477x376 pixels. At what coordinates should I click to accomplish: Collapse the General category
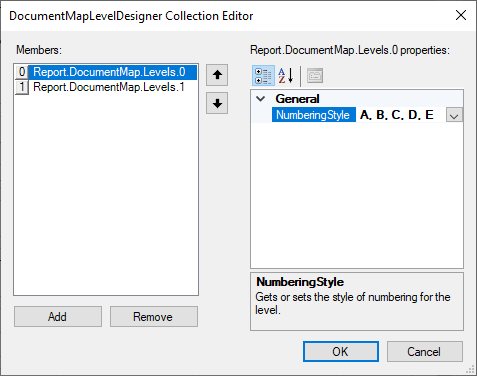pyautogui.click(x=261, y=99)
